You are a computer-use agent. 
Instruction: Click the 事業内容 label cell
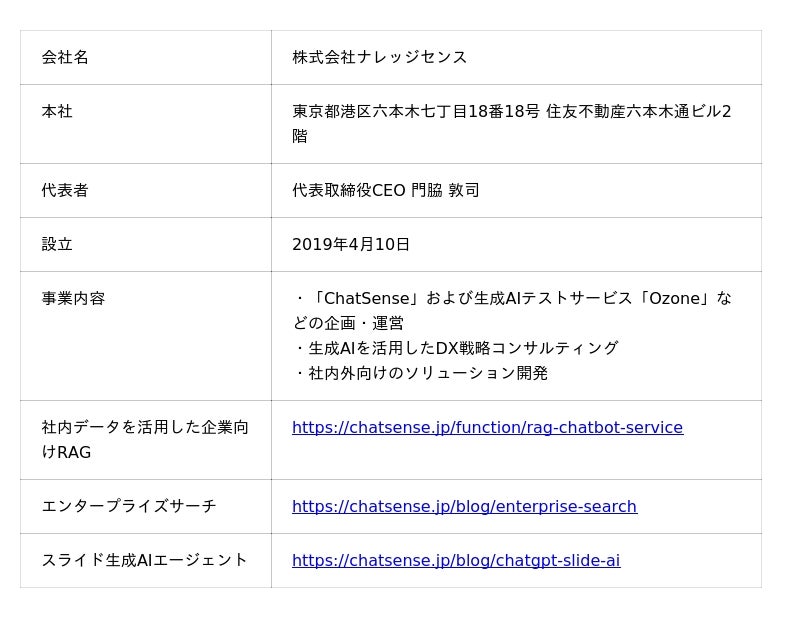pyautogui.click(x=73, y=299)
